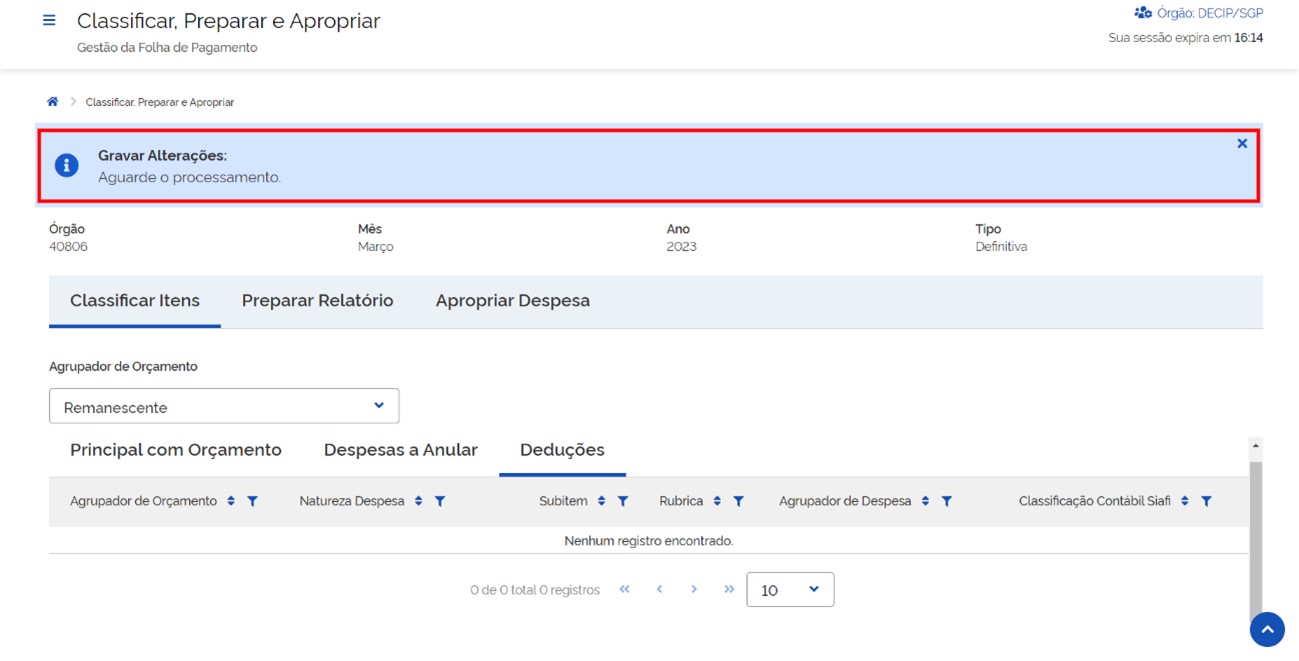Filter the Subitem column
Screen dimensions: 1299x661
tap(623, 501)
